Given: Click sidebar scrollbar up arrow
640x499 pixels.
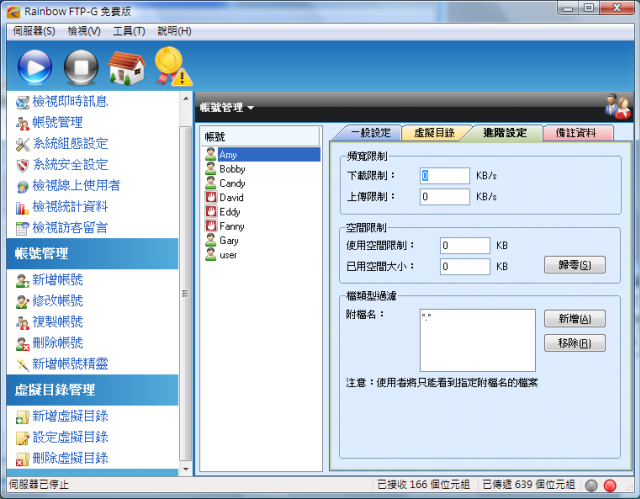Looking at the screenshot, I should tap(186, 99).
